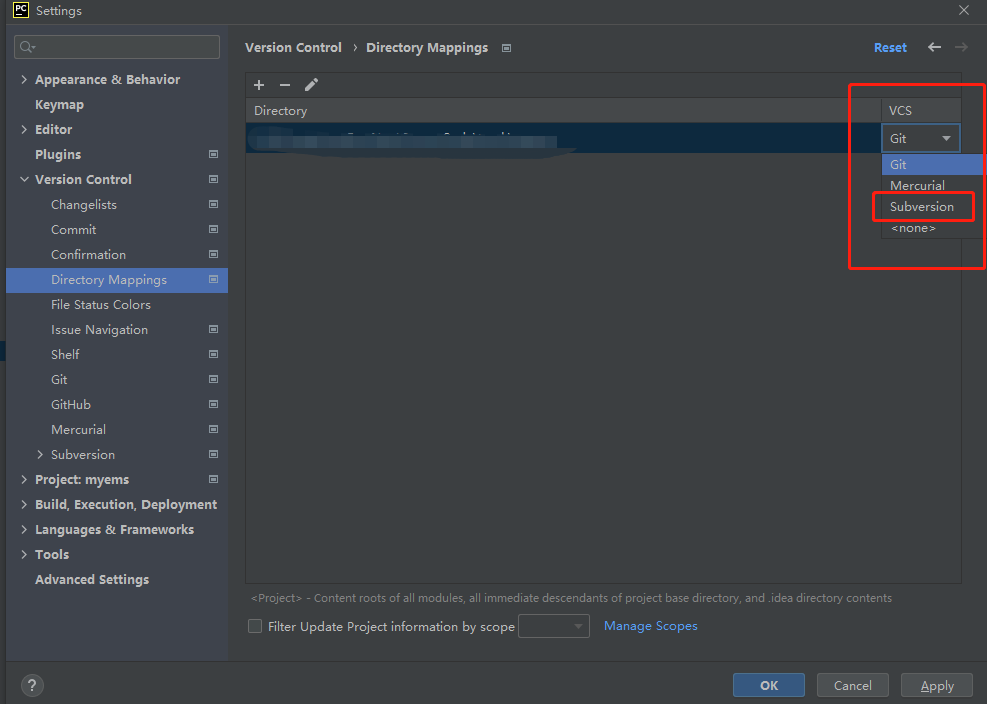The width and height of the screenshot is (987, 704).
Task: Expand Languages & Frameworks section
Action: pos(24,530)
